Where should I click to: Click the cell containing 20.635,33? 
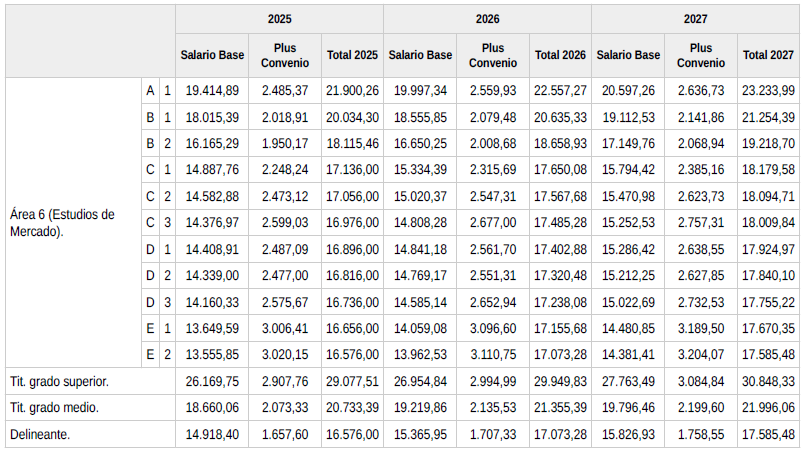coord(560,117)
